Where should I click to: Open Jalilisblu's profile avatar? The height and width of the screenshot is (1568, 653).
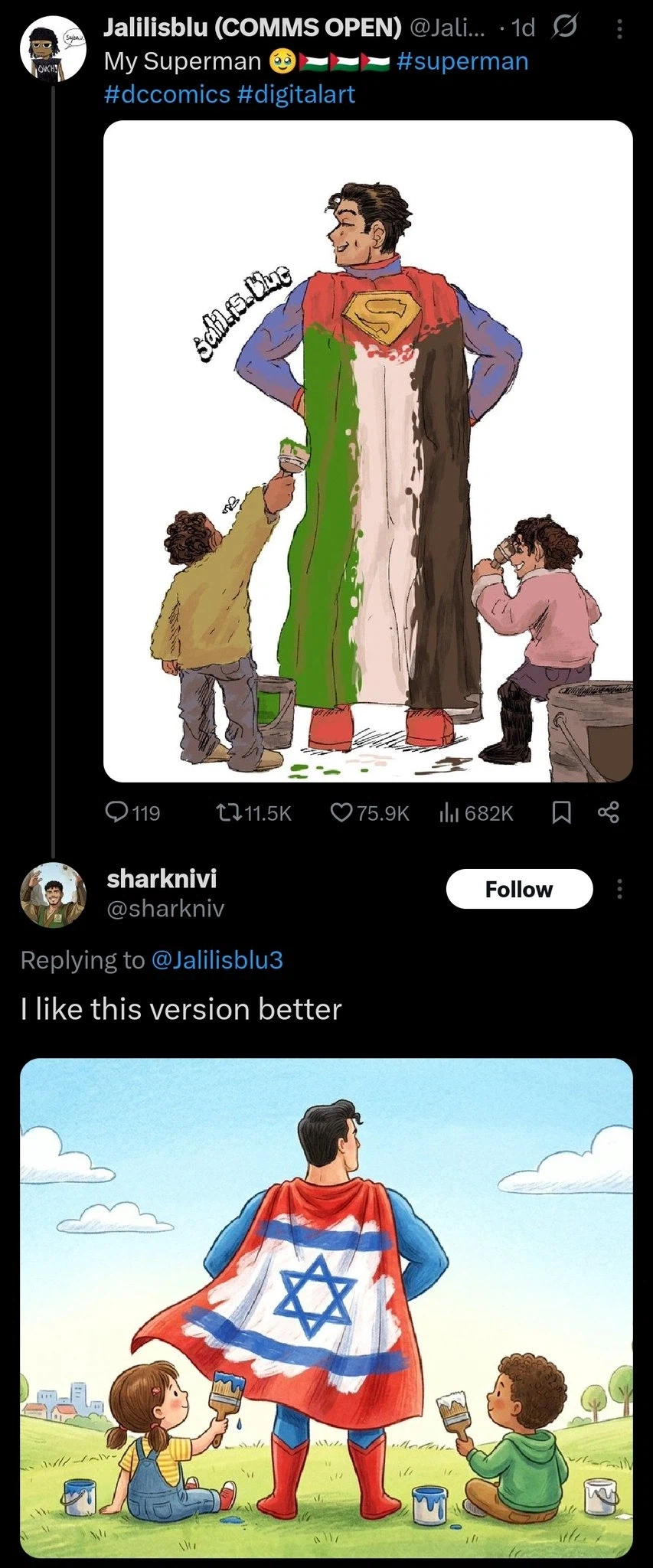coord(52,50)
